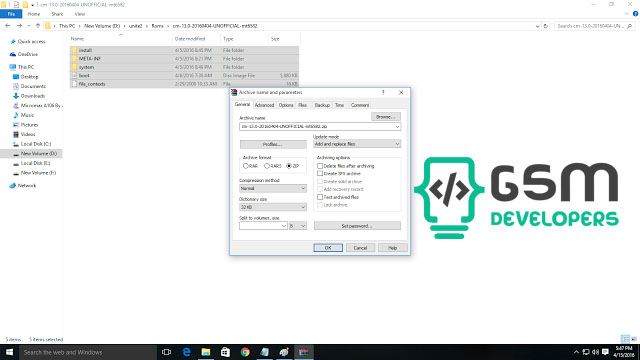Switch to the Options tab
Viewport: 640px width, 360px height.
286,105
